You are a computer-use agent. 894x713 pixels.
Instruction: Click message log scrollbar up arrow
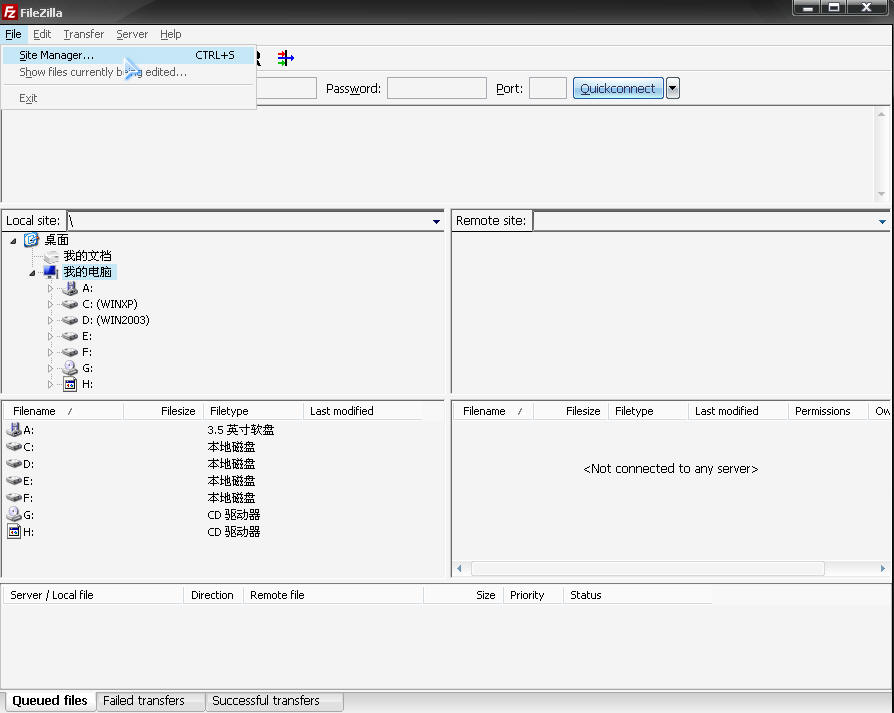click(x=881, y=115)
